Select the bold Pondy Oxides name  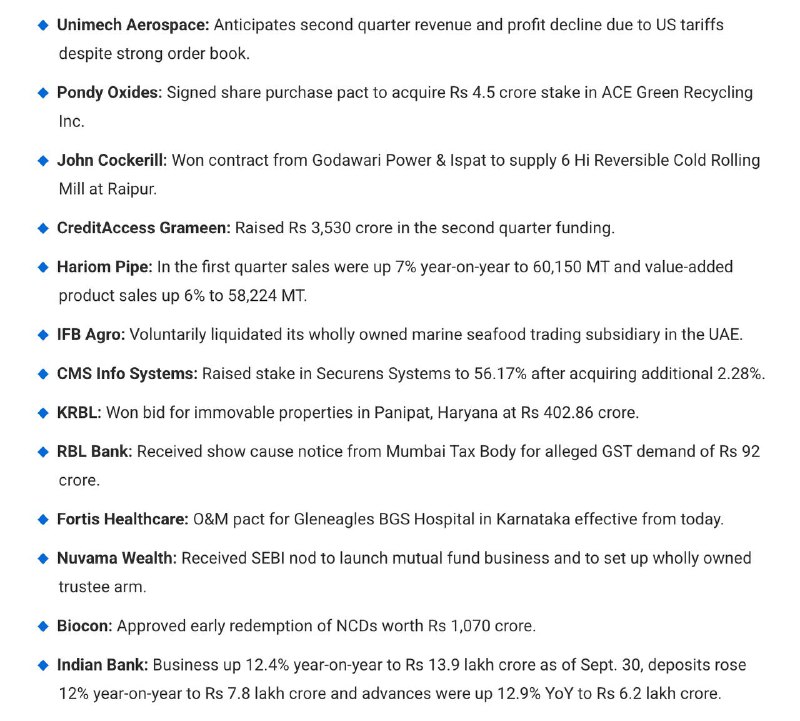click(x=109, y=92)
